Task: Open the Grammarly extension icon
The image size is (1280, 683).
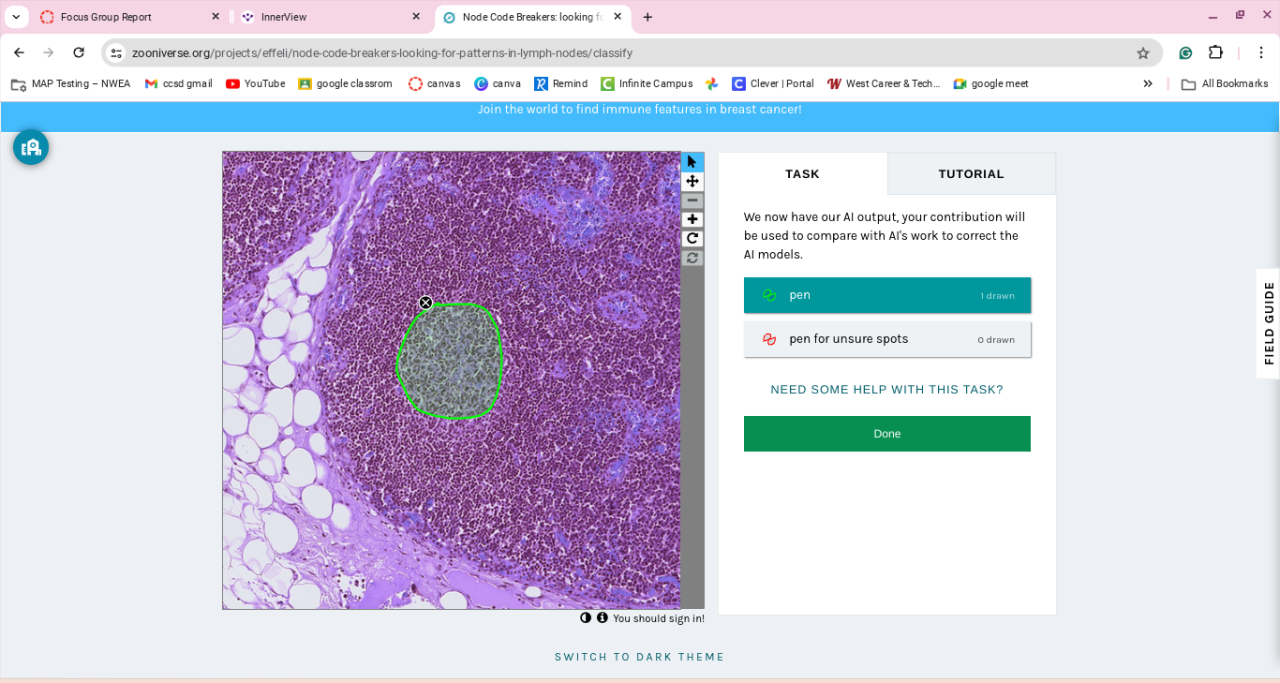Action: 1185,53
